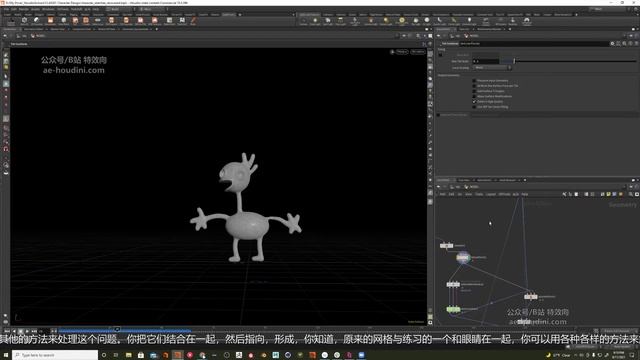This screenshot has width=640, height=360.
Task: Adjust the Max Tet Scale slider handle
Action: 514,61
